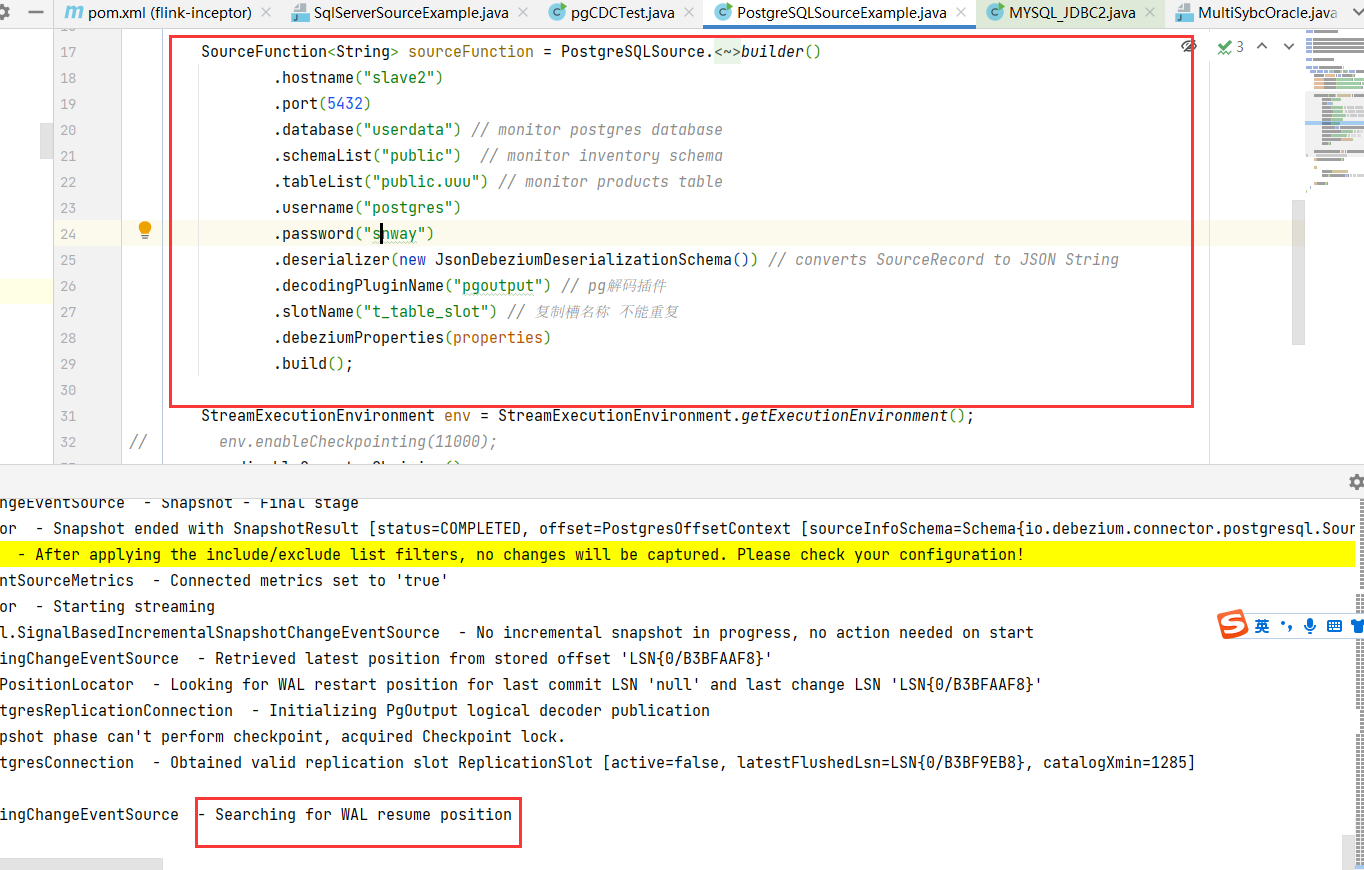
Task: Toggle Sogou punctuation mode icon
Action: point(1286,626)
